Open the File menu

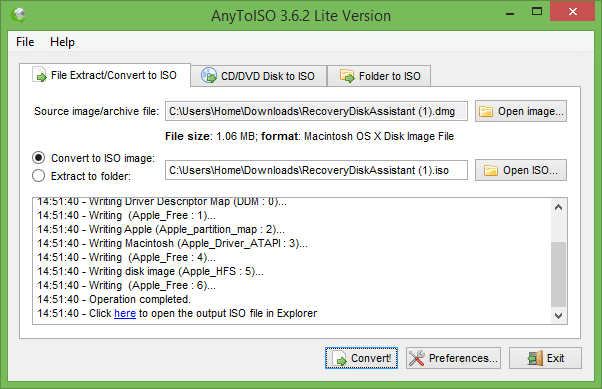[25, 41]
